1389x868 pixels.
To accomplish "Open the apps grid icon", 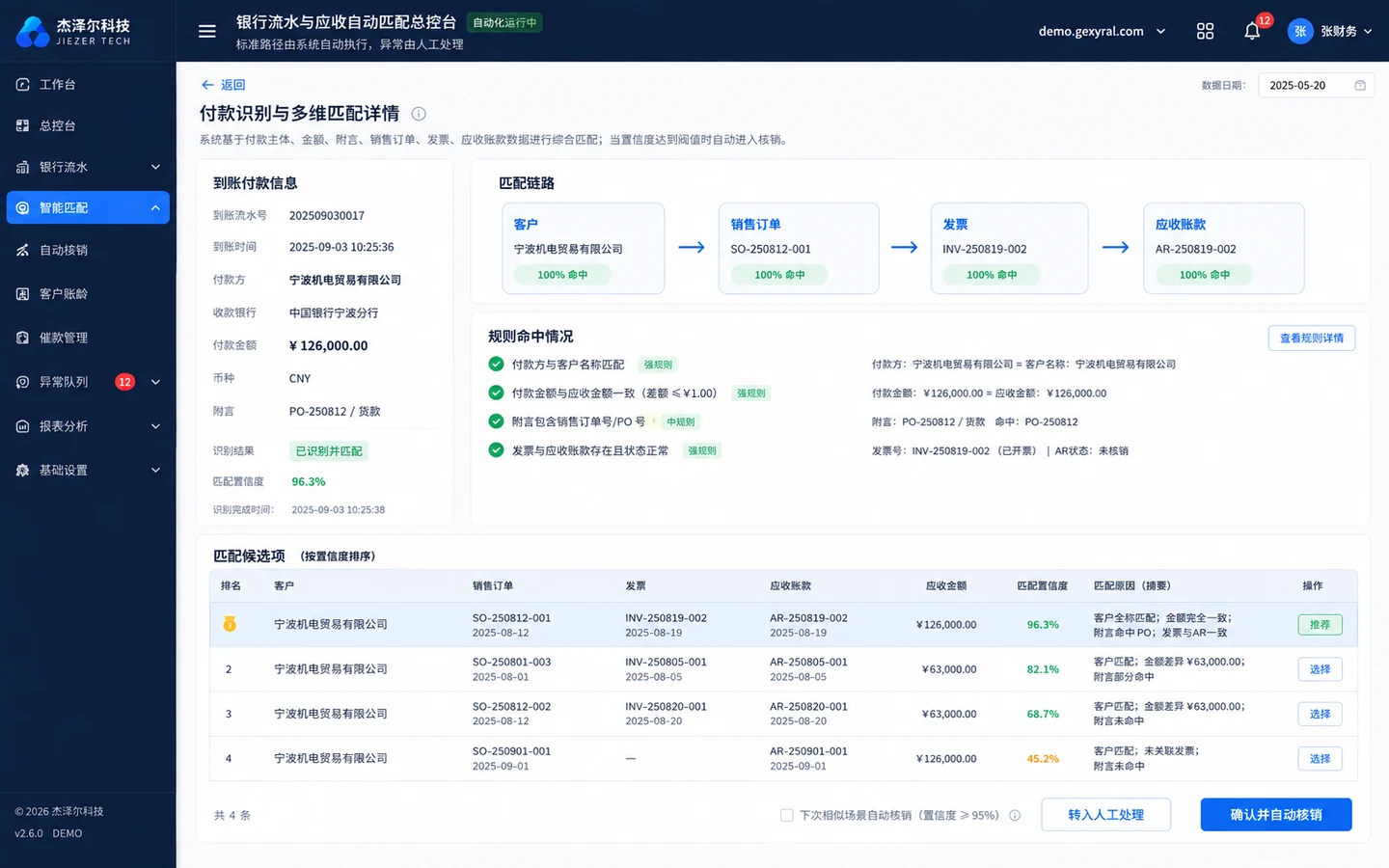I will tap(1205, 31).
